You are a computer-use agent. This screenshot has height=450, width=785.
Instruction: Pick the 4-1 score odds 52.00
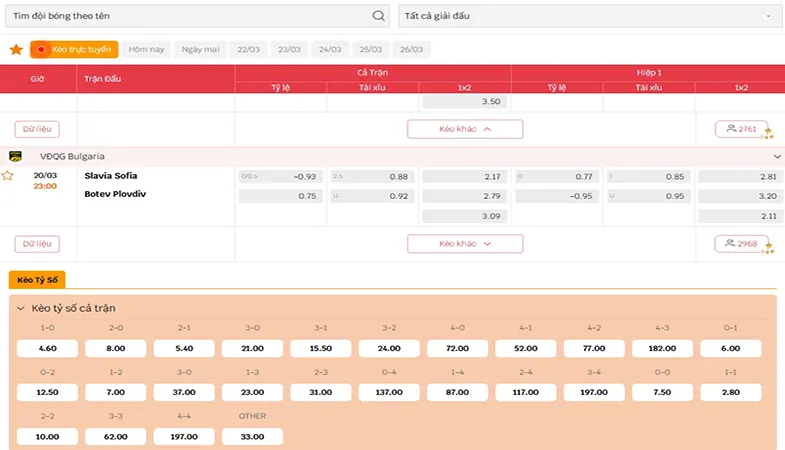pyautogui.click(x=526, y=348)
